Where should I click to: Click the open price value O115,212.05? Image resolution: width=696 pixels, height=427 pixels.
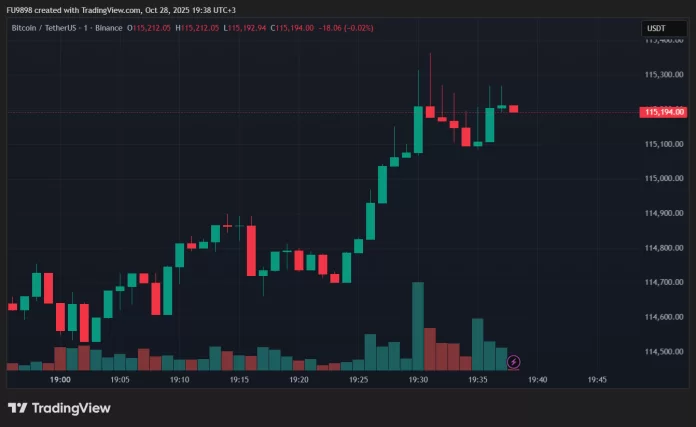click(x=149, y=28)
